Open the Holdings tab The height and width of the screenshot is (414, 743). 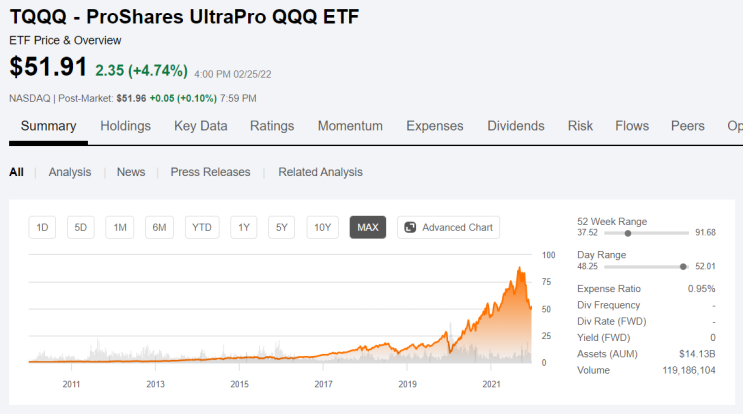coord(126,126)
